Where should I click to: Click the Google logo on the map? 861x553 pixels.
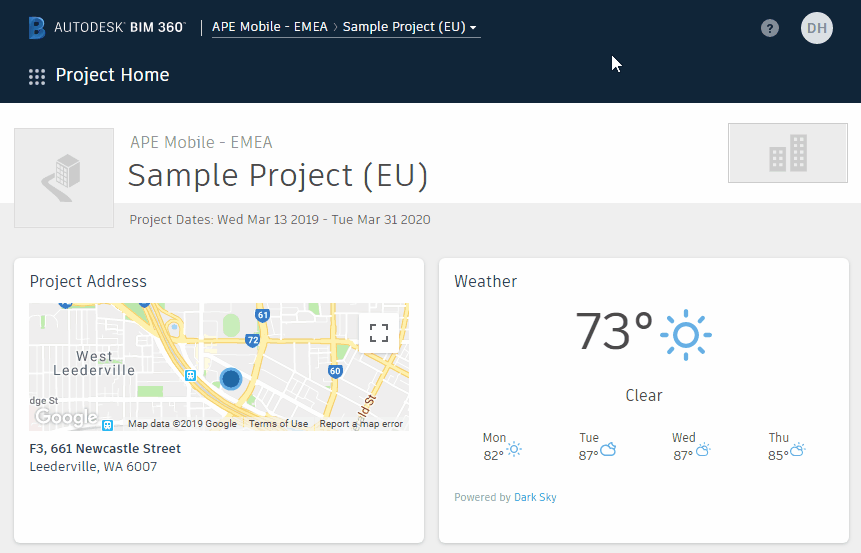tap(65, 417)
